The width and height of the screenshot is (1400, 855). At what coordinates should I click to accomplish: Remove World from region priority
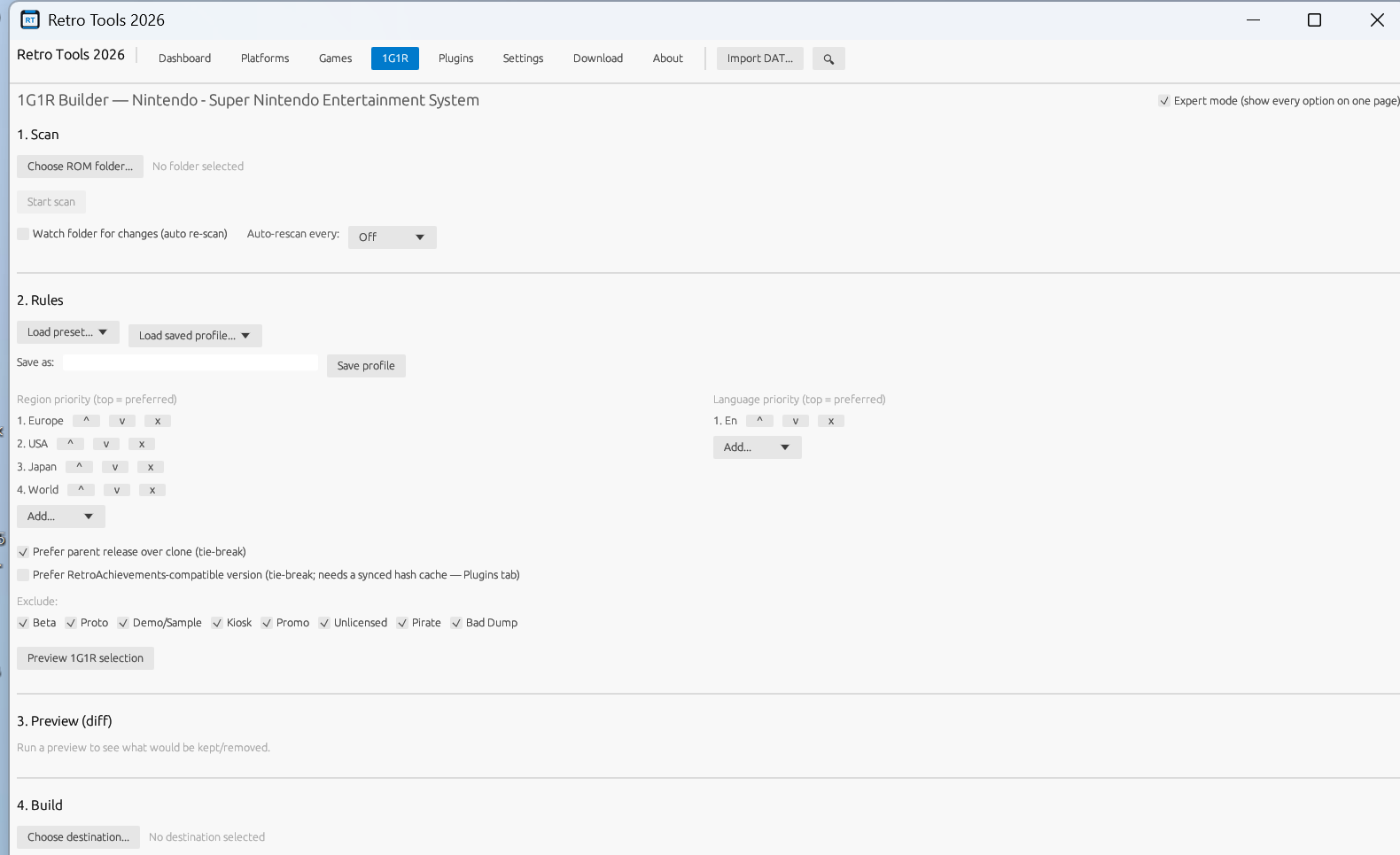coord(152,490)
